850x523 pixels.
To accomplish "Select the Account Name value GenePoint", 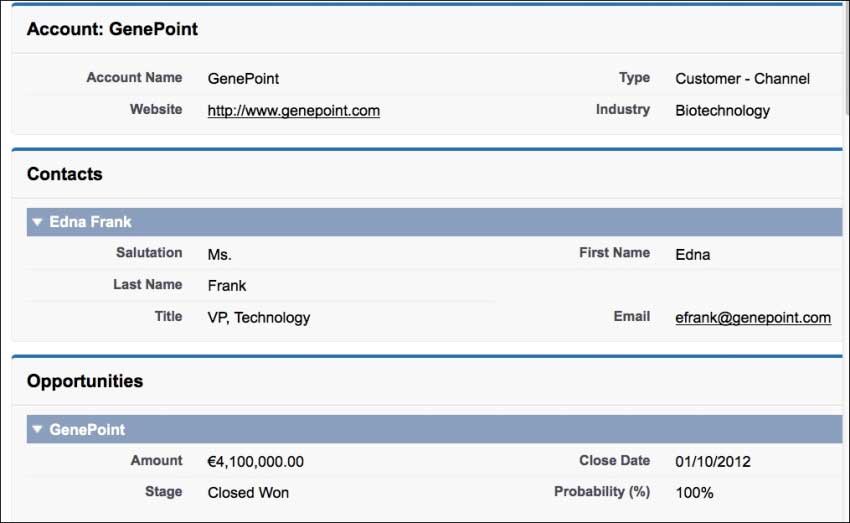I will (x=243, y=79).
